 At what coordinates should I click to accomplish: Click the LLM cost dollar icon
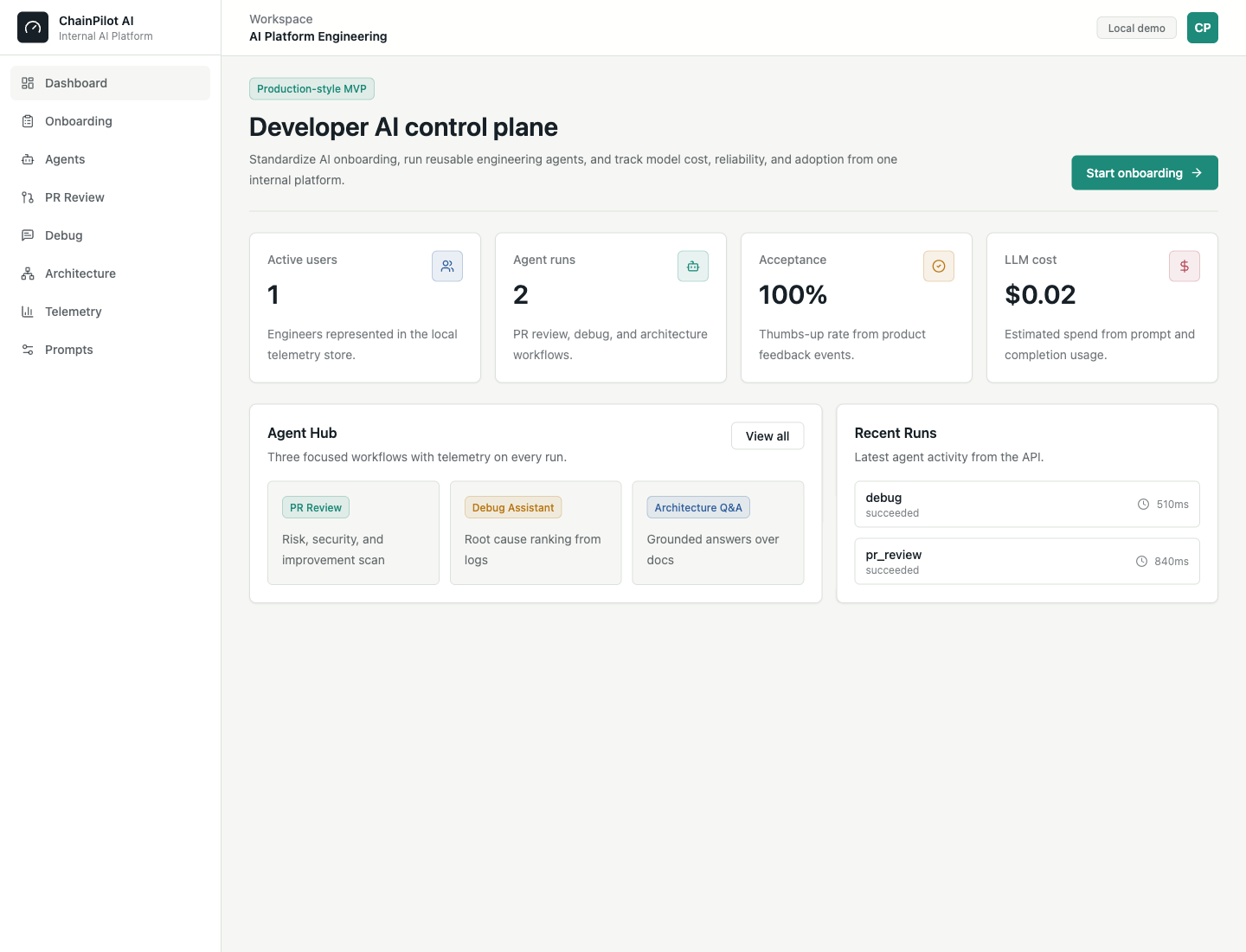(1185, 267)
